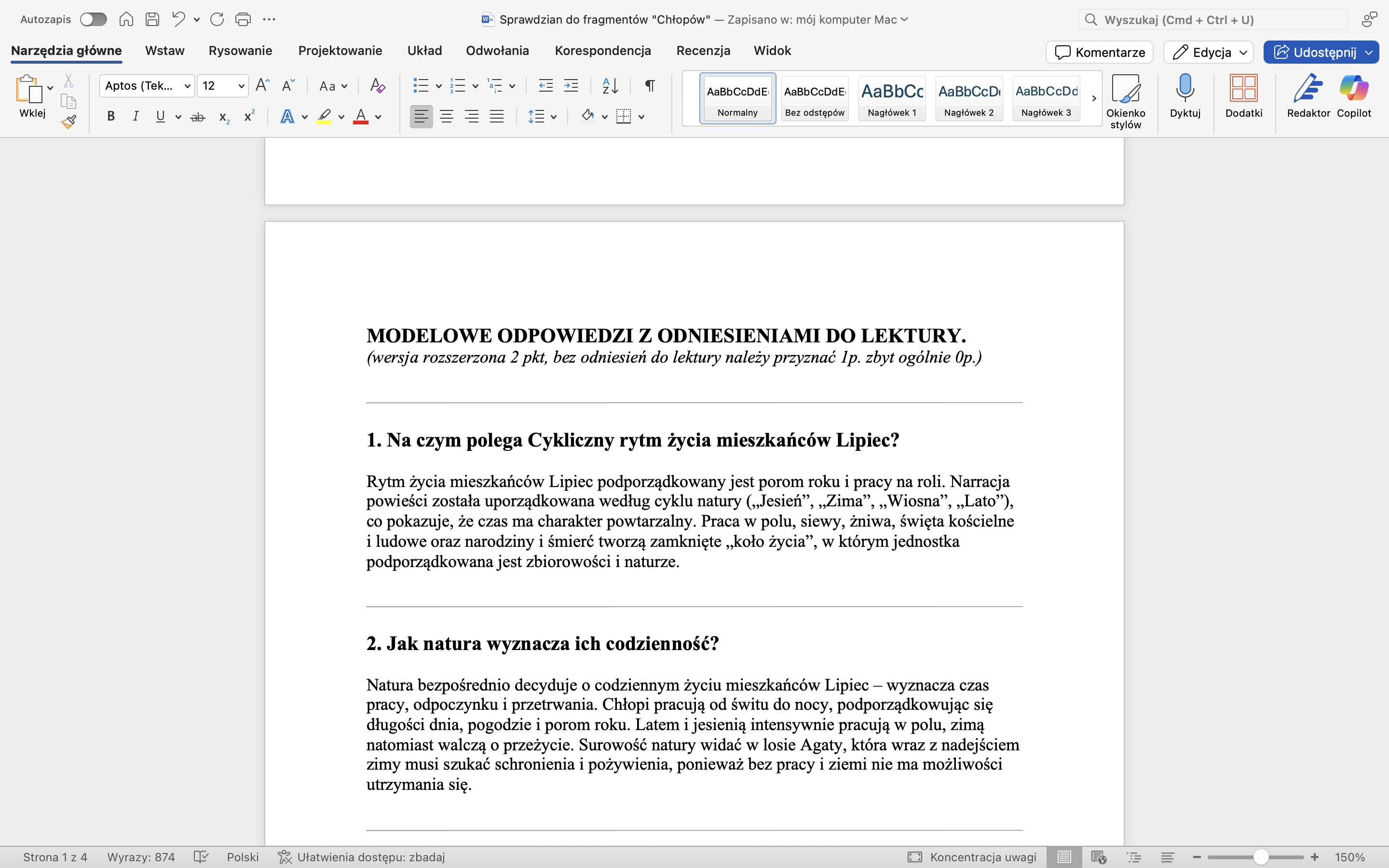This screenshot has height=868, width=1389.
Task: Toggle the Autozapis switch
Action: (93, 19)
